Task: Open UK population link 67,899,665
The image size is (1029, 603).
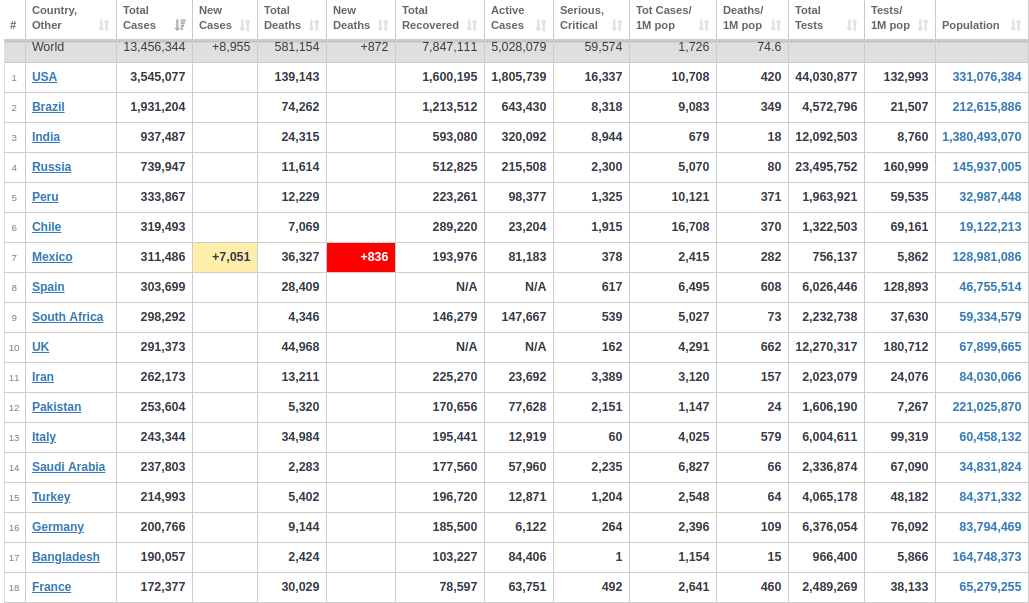Action: click(x=990, y=347)
